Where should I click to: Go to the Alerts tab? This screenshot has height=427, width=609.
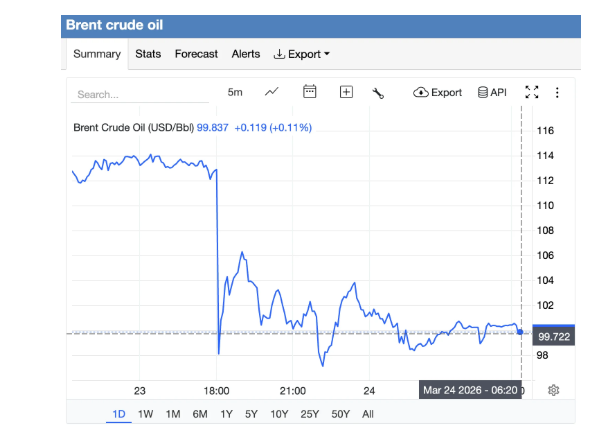coord(246,54)
